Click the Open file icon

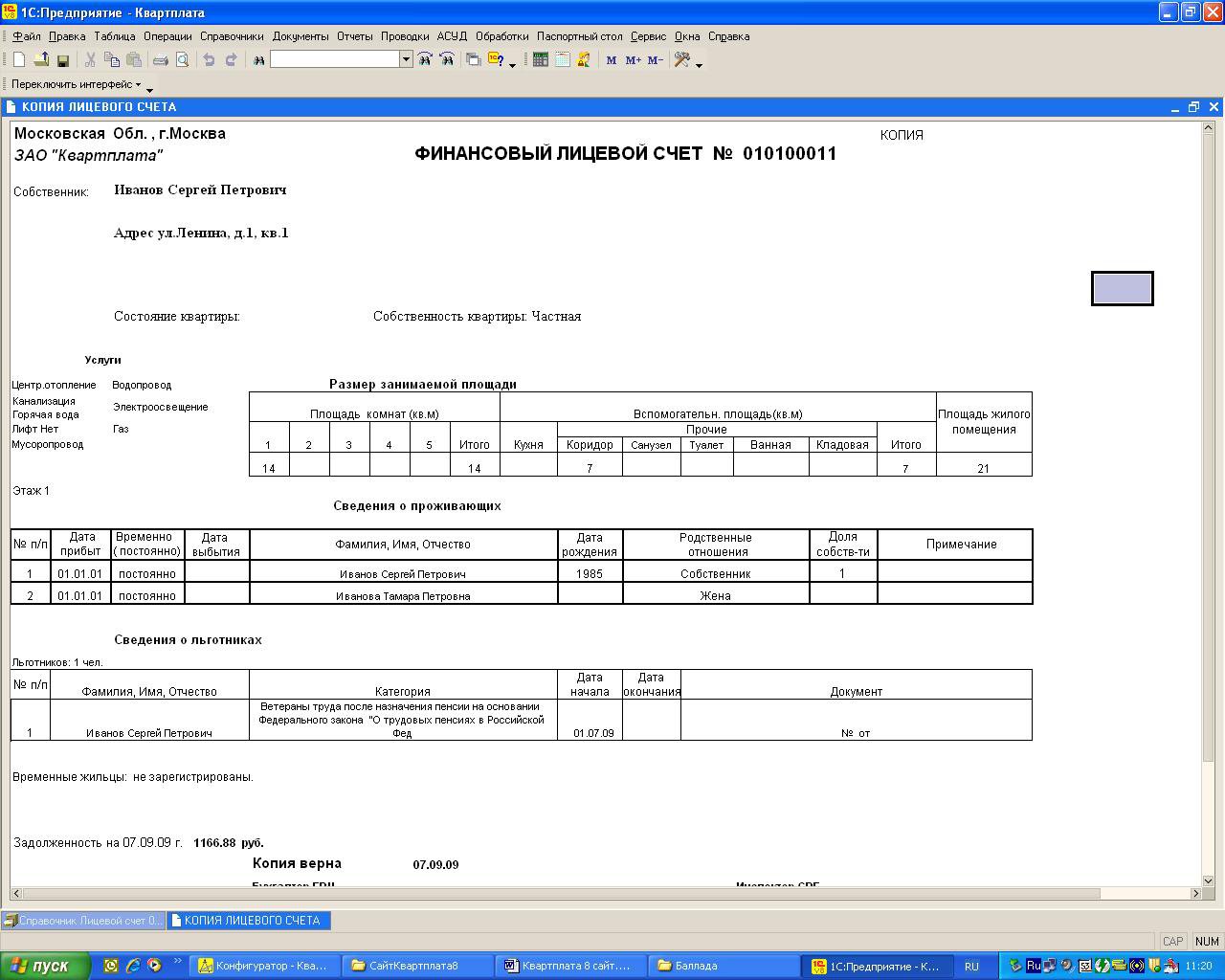41,60
